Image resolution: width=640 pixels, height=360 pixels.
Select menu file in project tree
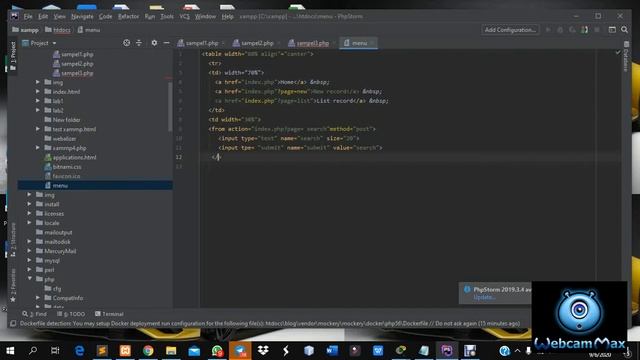coord(95,185)
